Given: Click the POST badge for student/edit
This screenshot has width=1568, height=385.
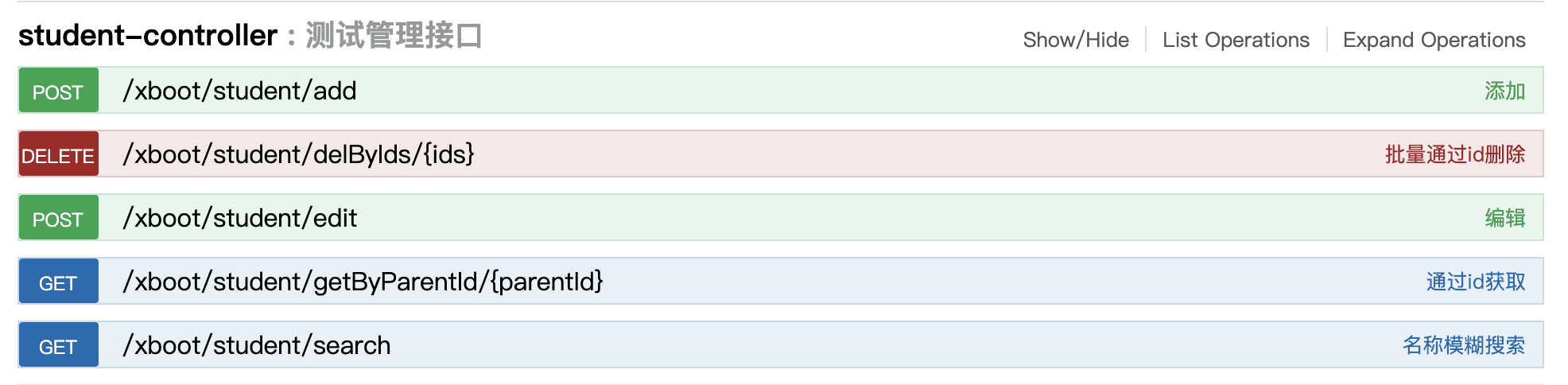Looking at the screenshot, I should click(58, 219).
